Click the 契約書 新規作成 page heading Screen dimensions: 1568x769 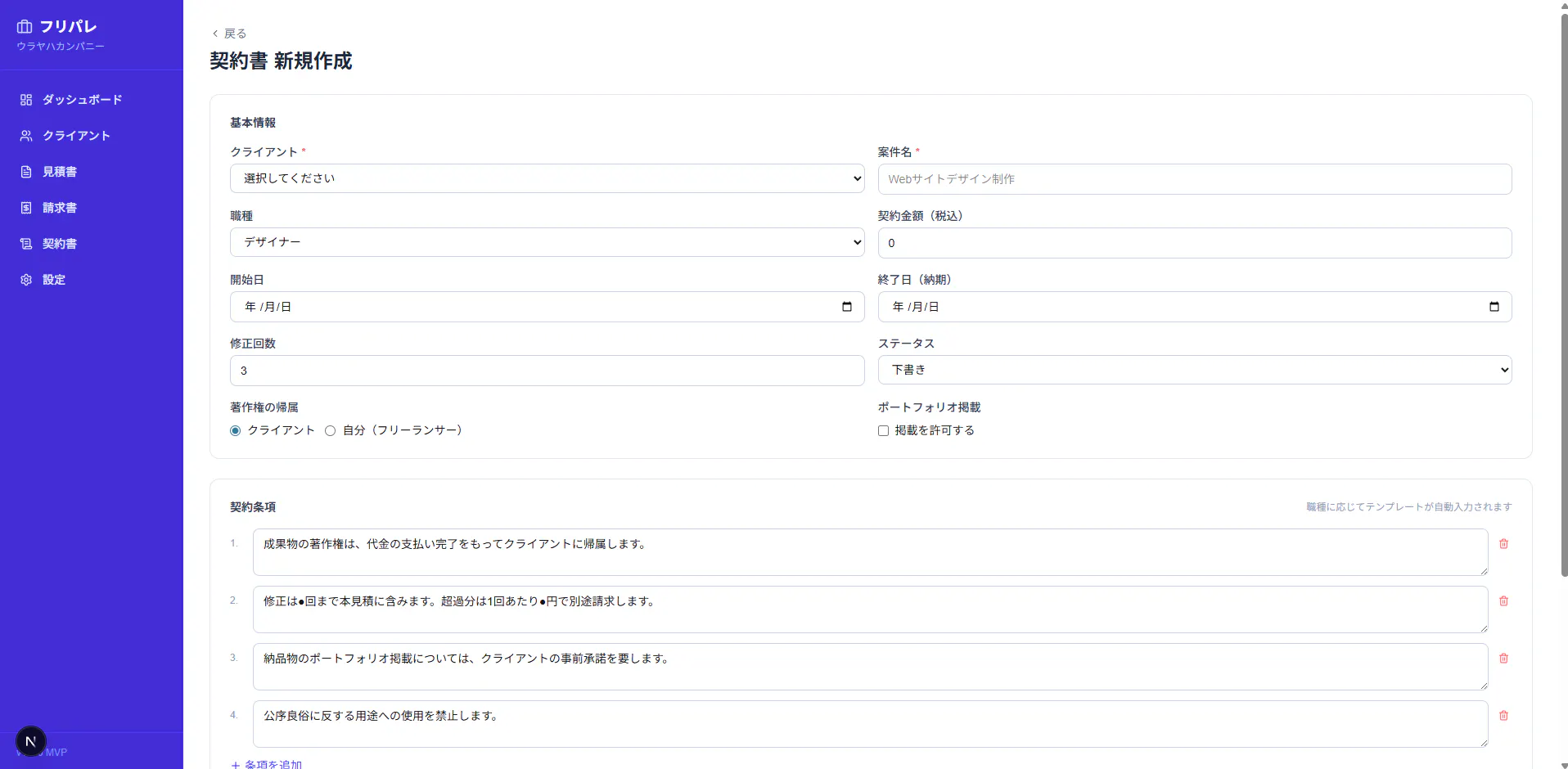(x=281, y=61)
